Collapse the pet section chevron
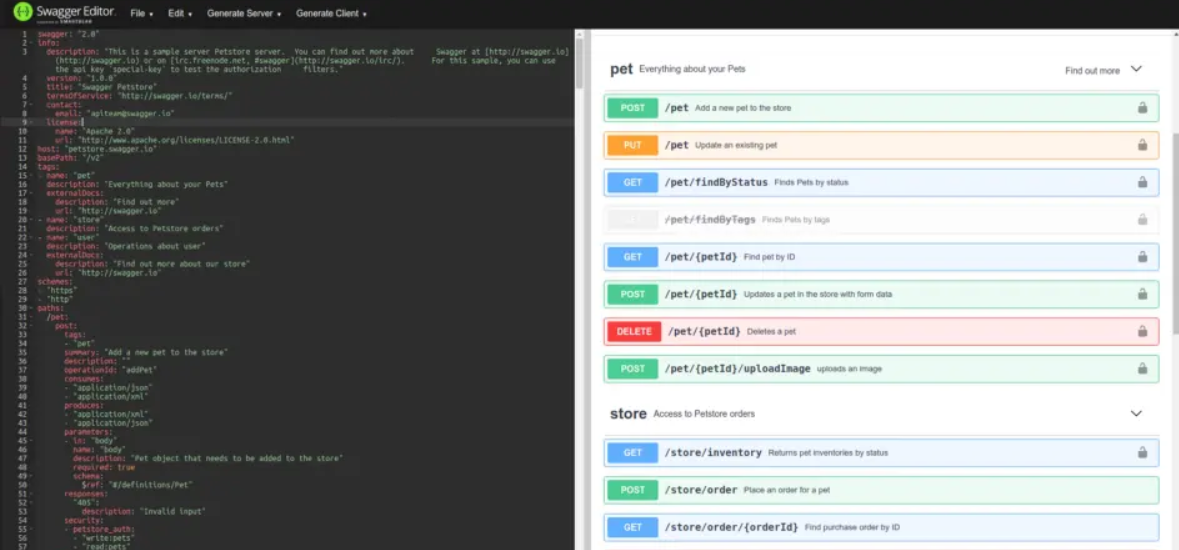Screen dimensions: 1179x550 click(1136, 69)
